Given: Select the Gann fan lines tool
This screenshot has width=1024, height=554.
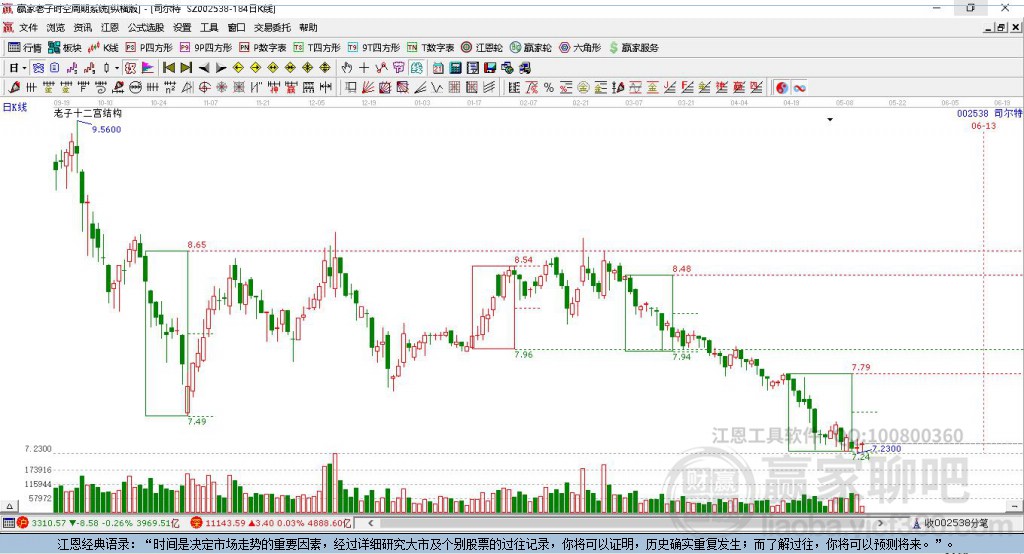Looking at the screenshot, I should point(367,87).
